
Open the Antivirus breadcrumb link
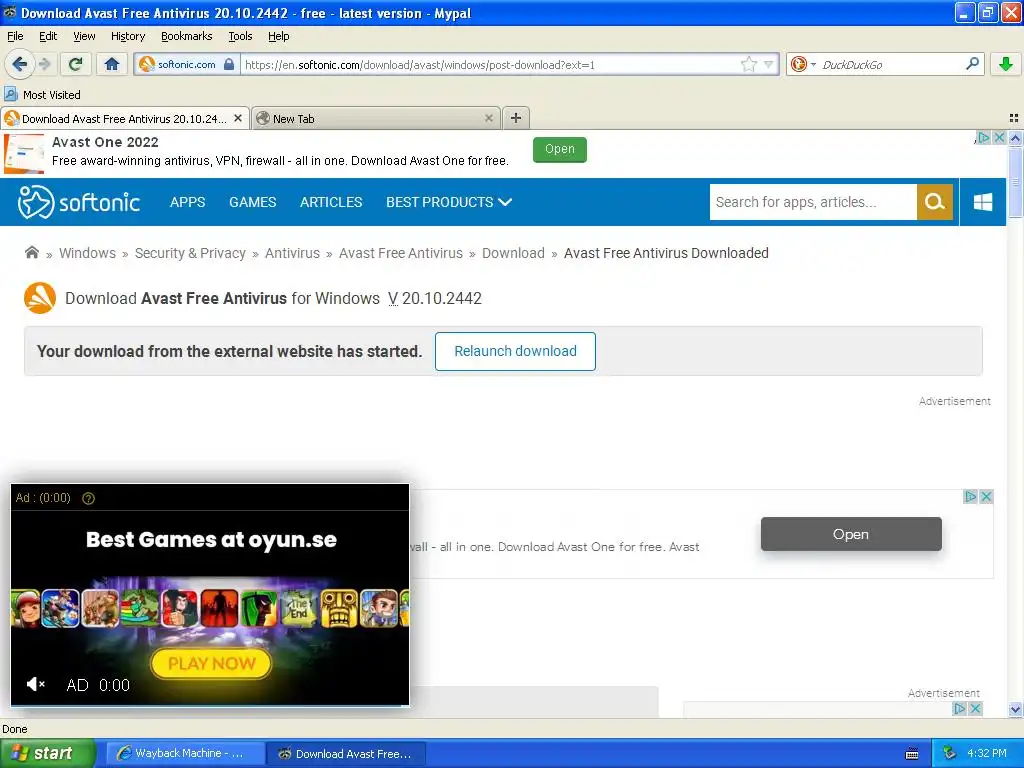293,253
